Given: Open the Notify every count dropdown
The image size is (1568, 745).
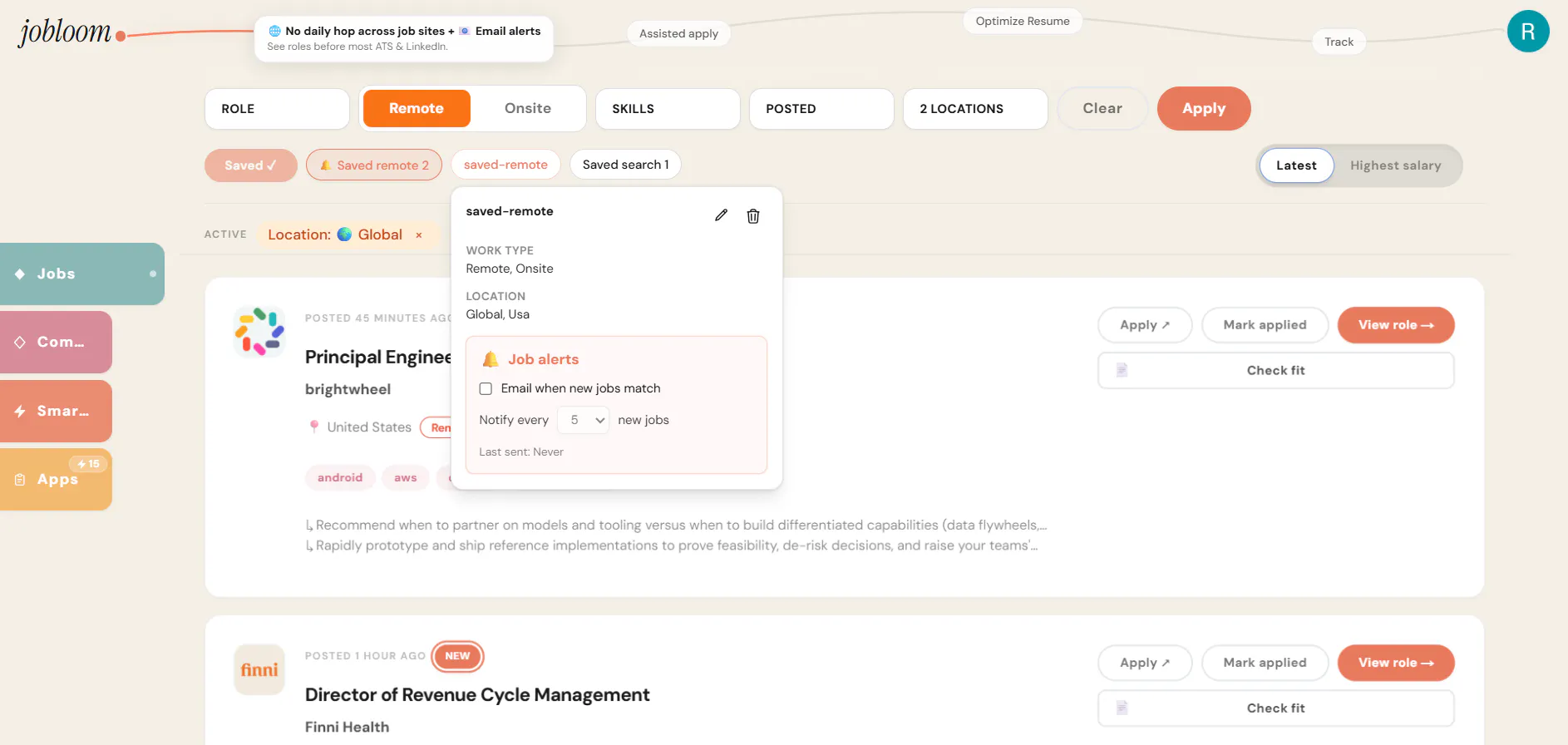Looking at the screenshot, I should pyautogui.click(x=583, y=420).
